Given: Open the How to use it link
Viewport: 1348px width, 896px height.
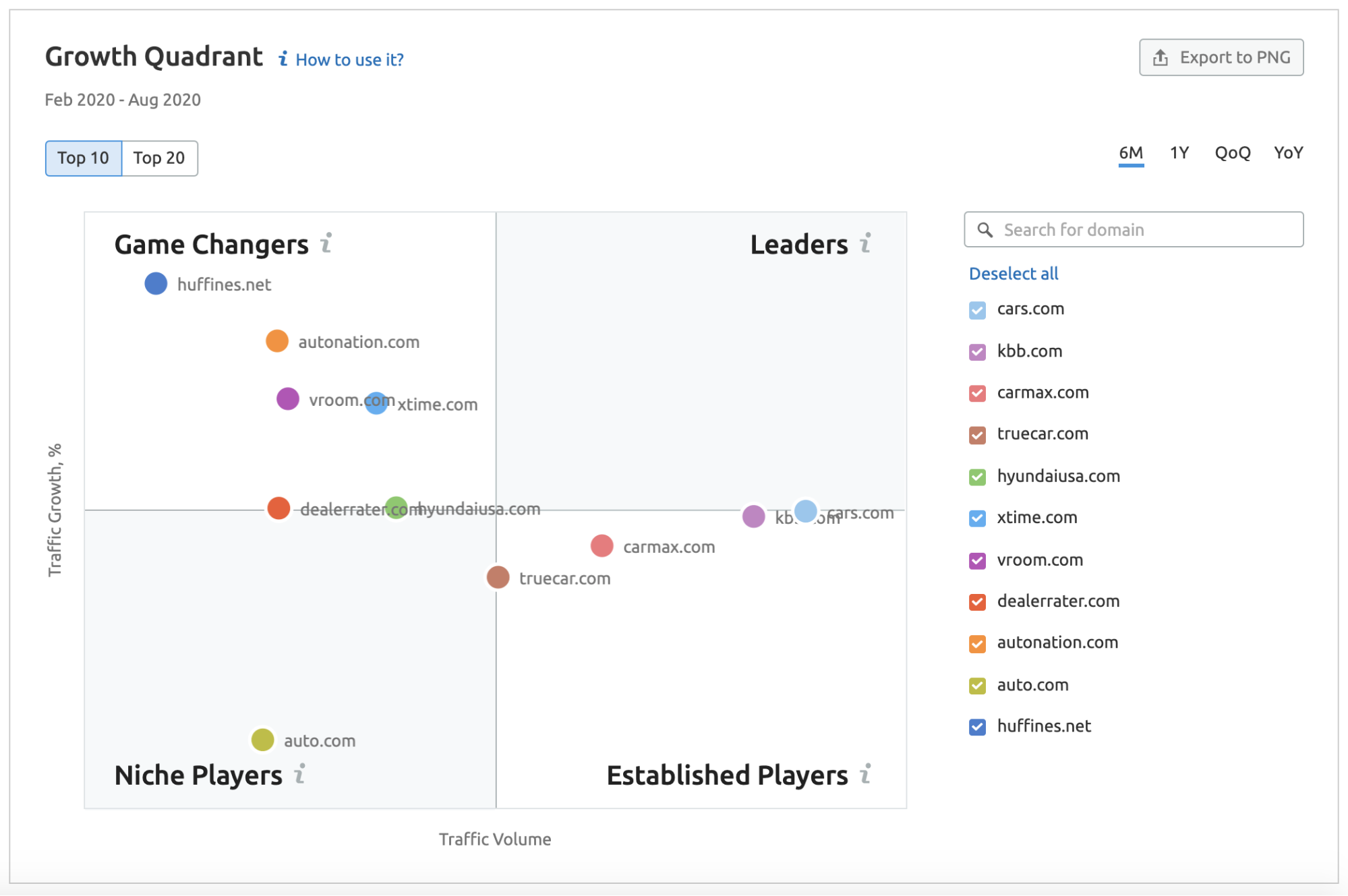Looking at the screenshot, I should 349,59.
